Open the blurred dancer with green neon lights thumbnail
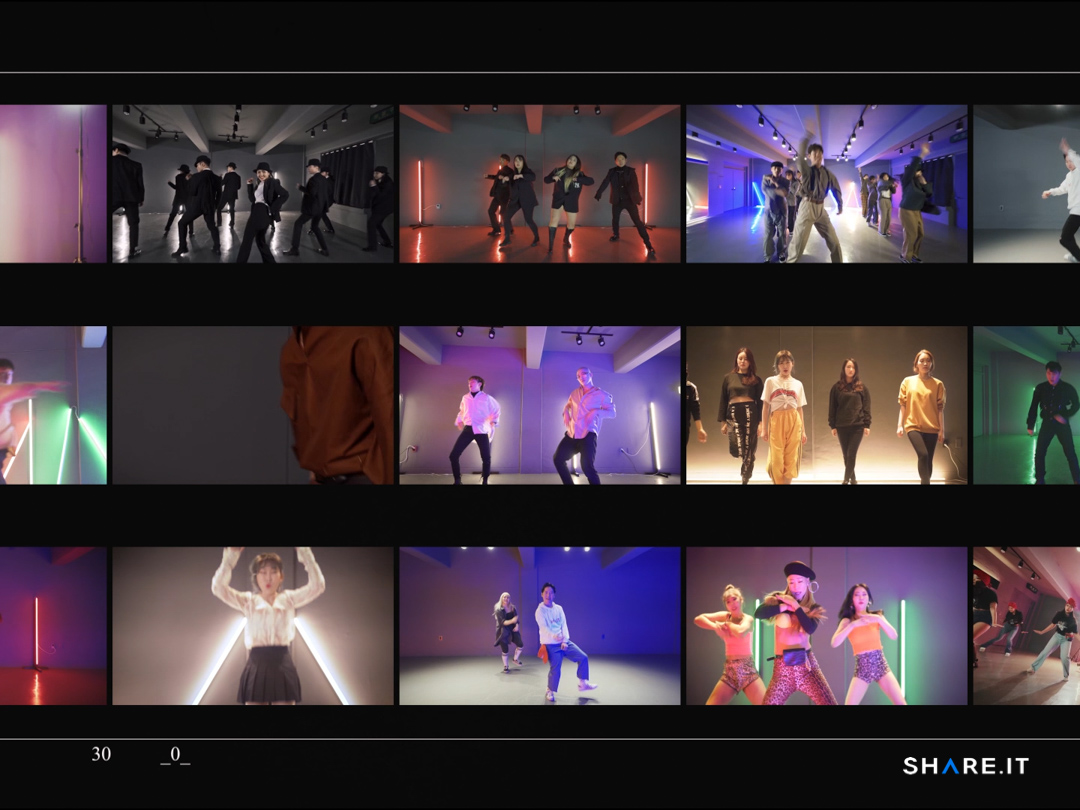 (53, 405)
